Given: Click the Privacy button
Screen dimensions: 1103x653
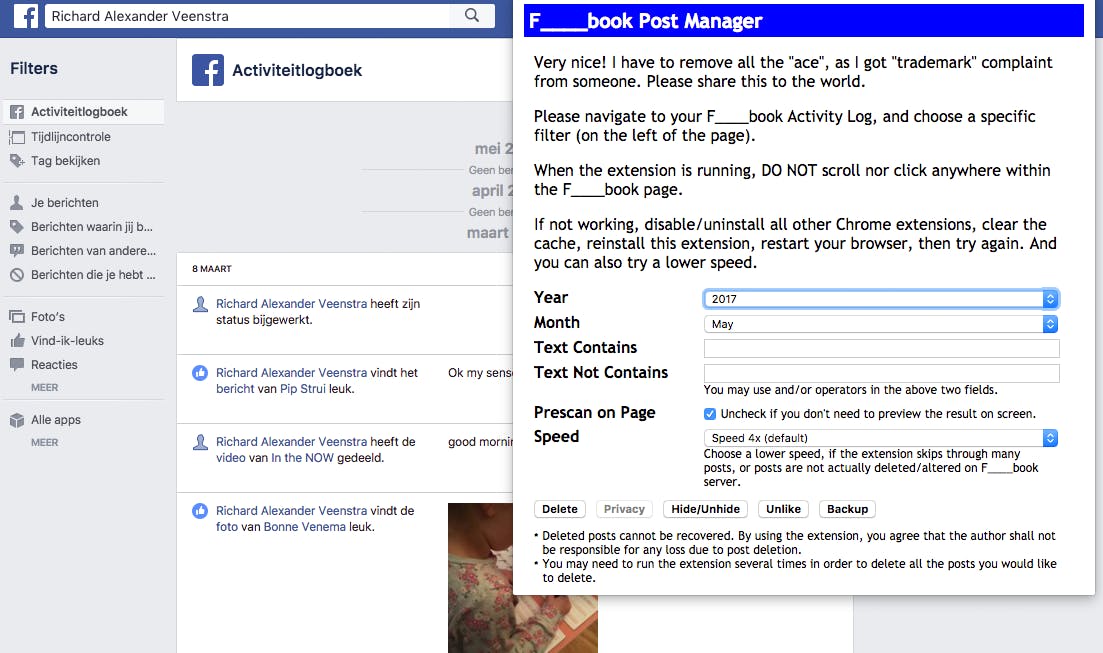Looking at the screenshot, I should click(624, 509).
